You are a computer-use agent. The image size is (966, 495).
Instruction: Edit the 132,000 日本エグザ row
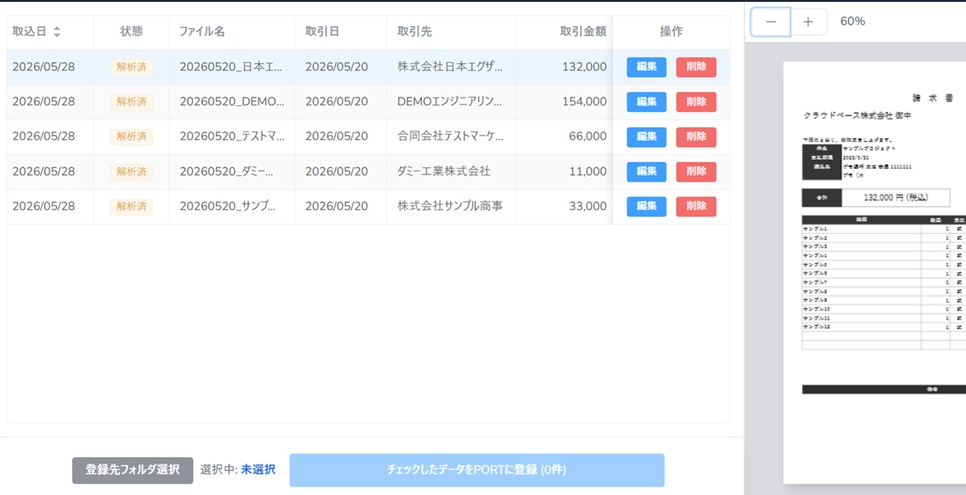[646, 67]
